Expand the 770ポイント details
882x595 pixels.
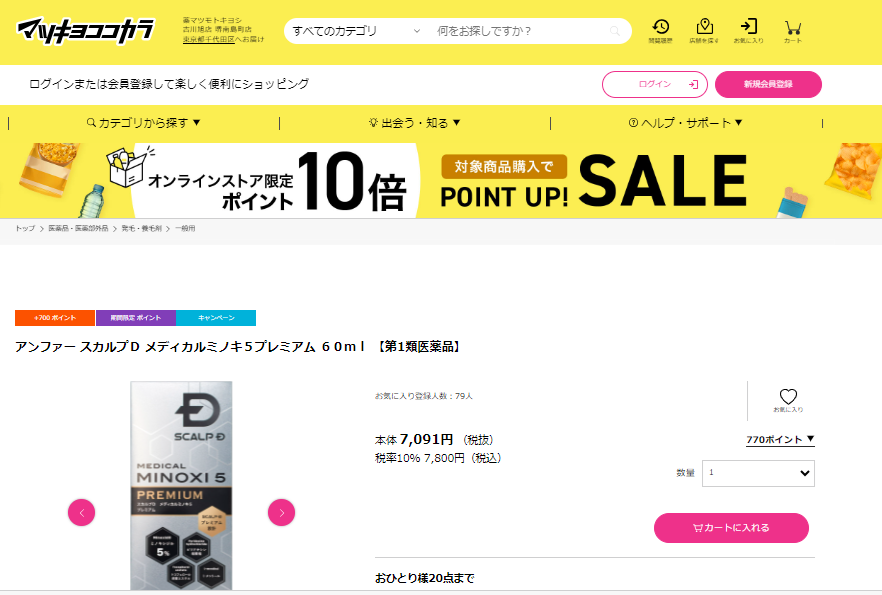tap(780, 439)
